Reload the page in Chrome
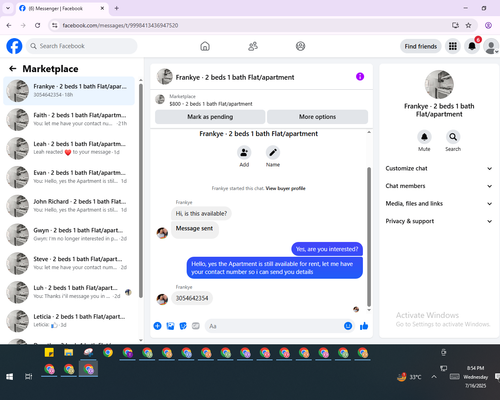The height and width of the screenshot is (400, 500). pos(37,25)
